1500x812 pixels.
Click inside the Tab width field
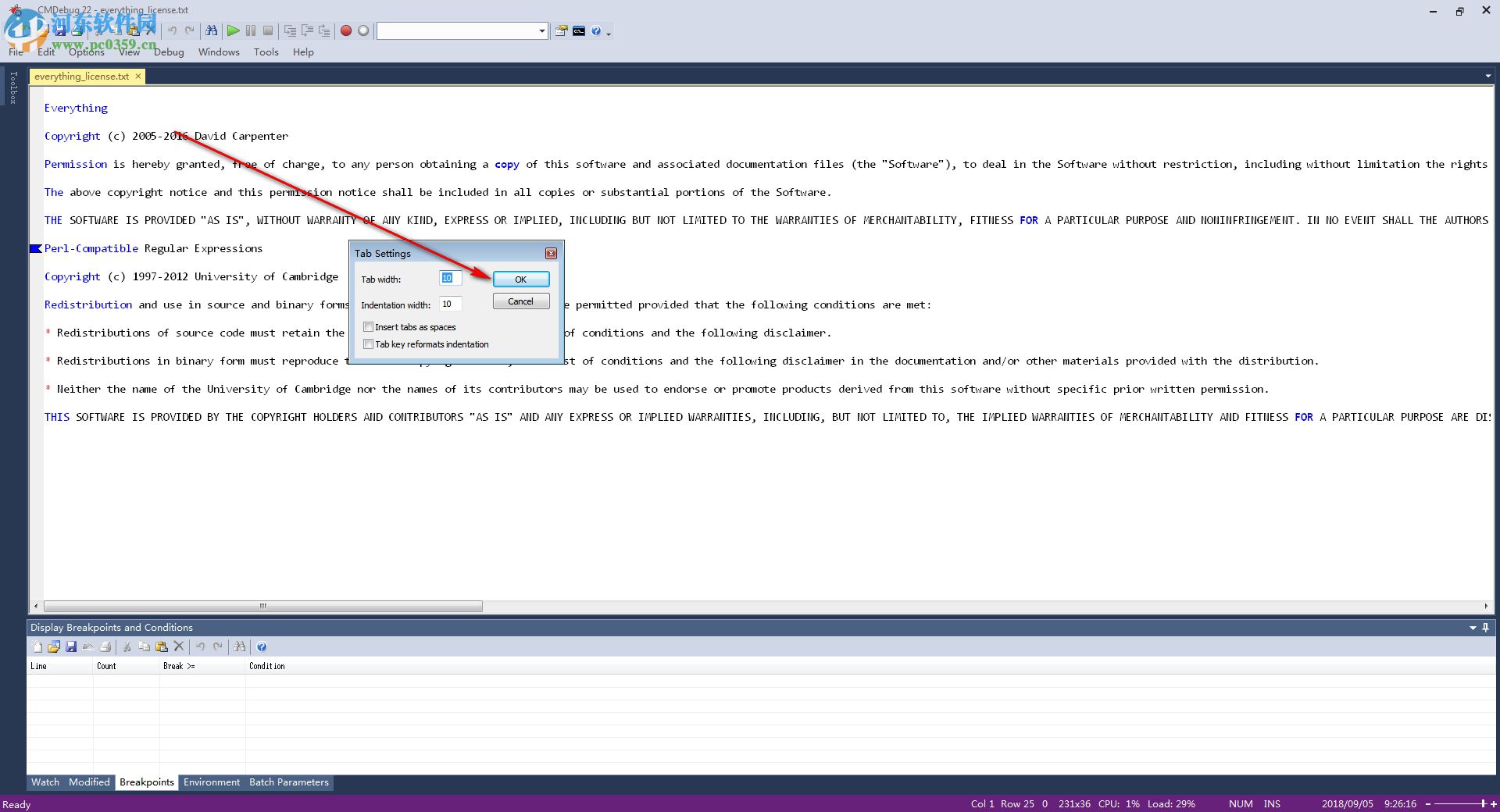pos(449,278)
